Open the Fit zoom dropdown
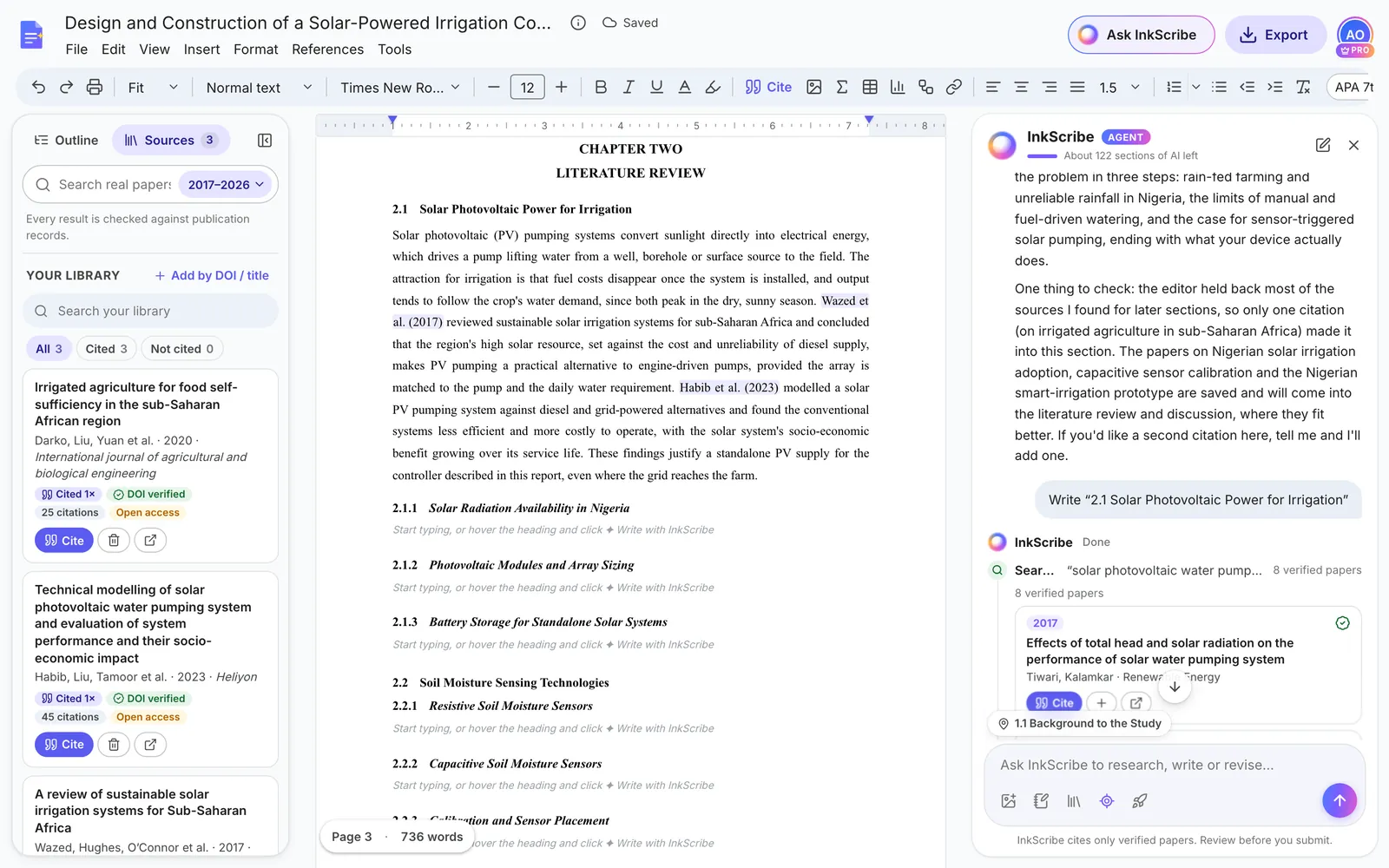This screenshot has width=1389, height=868. (153, 87)
